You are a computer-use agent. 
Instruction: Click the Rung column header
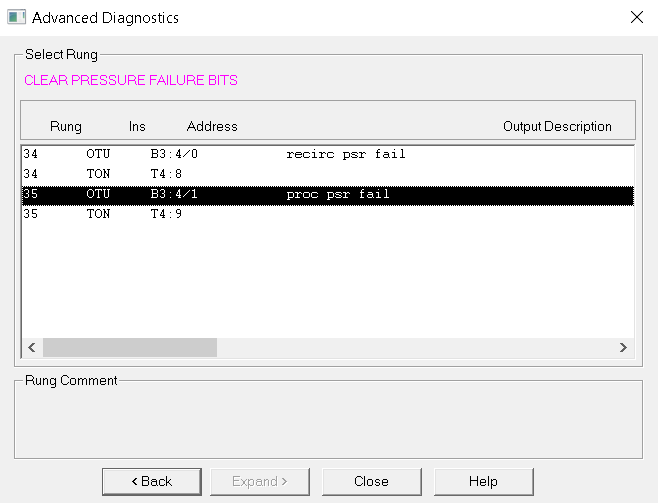[65, 126]
